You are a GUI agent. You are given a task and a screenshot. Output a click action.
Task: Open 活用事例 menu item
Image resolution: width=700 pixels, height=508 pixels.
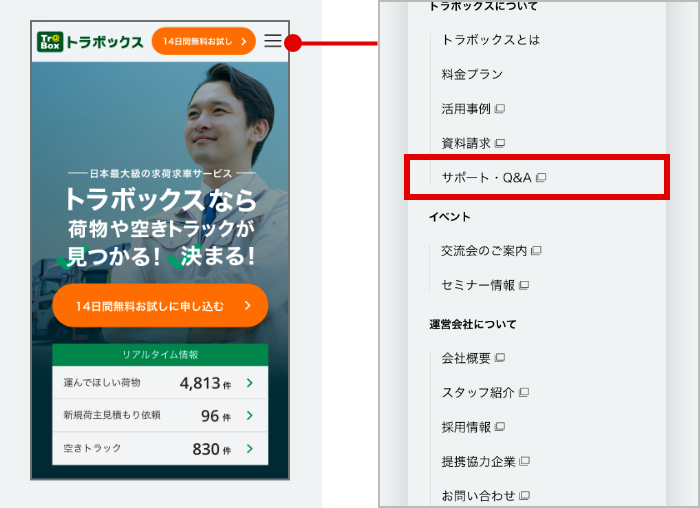(x=473, y=108)
